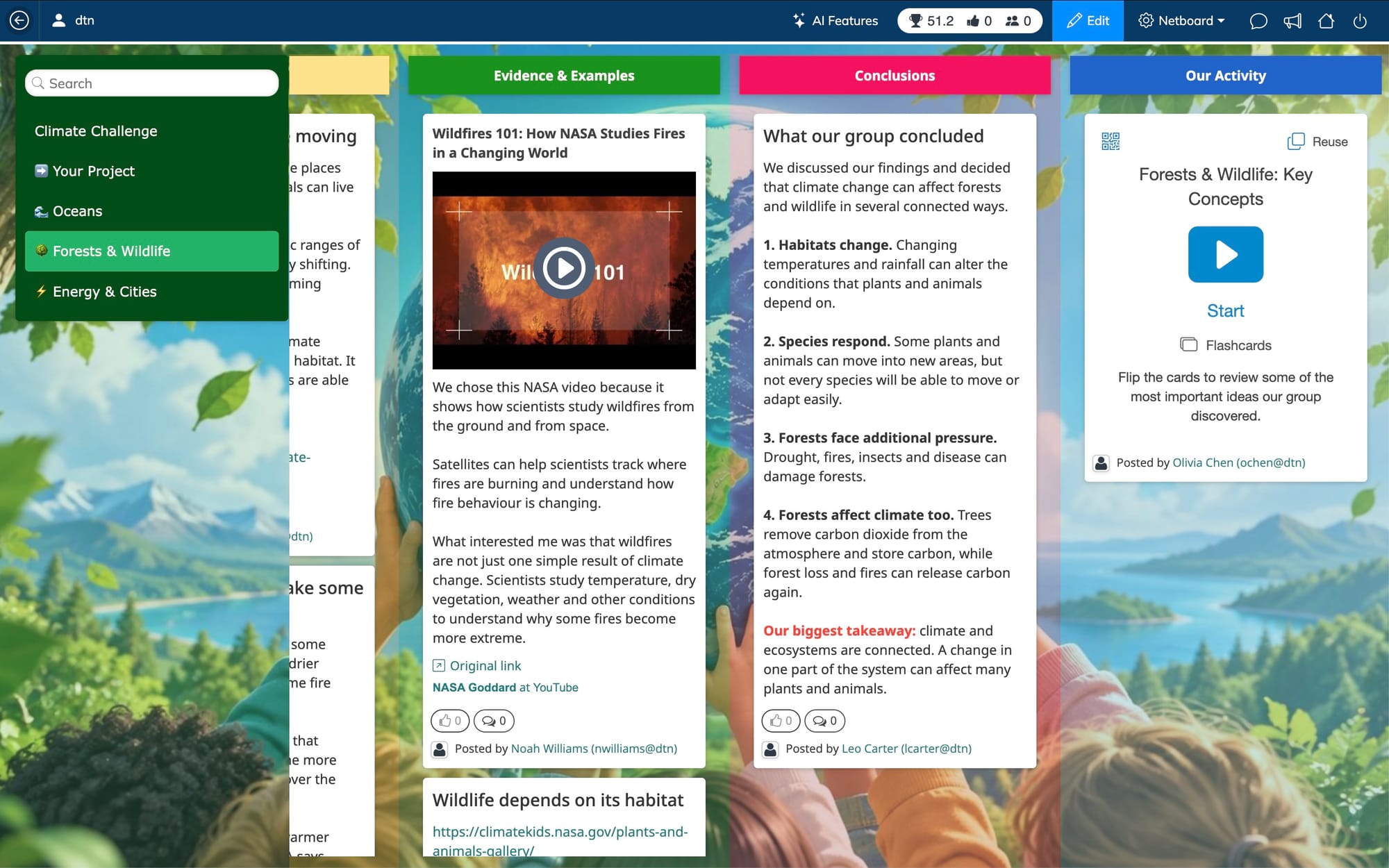The width and height of the screenshot is (1389, 868).
Task: Open announcements megaphone icon
Action: tap(1292, 21)
